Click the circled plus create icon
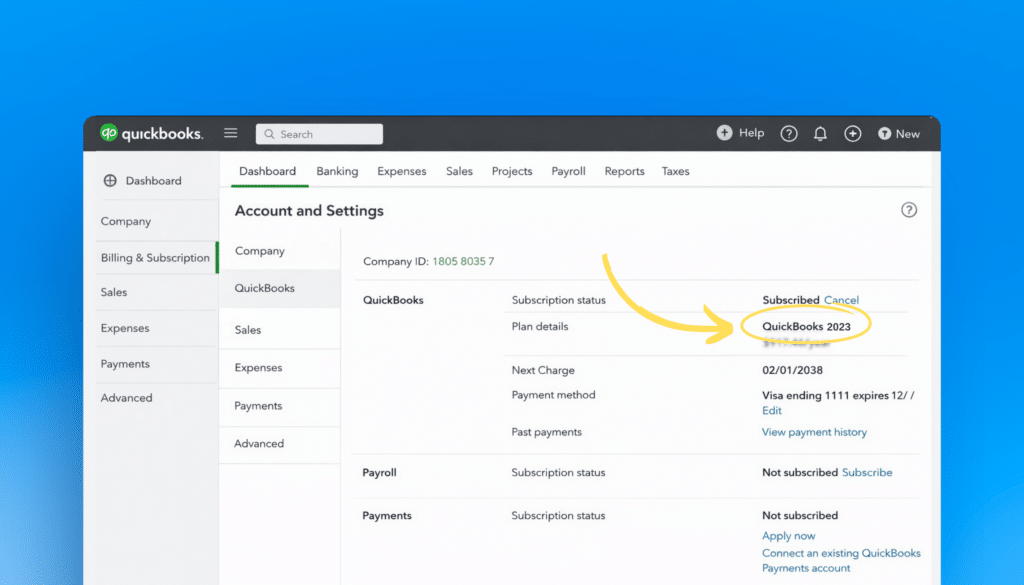 click(x=852, y=134)
